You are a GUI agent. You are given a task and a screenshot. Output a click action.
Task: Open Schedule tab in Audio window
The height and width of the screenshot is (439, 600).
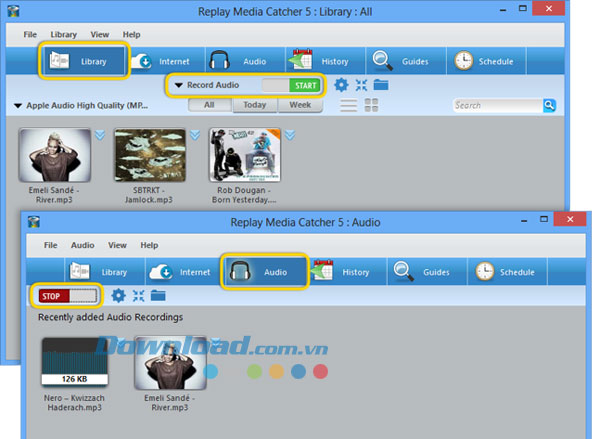click(507, 272)
